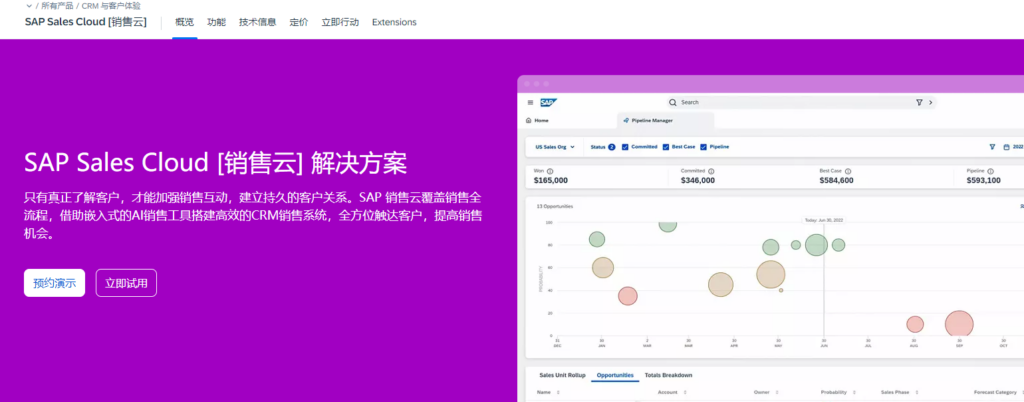
Task: Click the Best Case amount $584,600
Action: click(837, 181)
